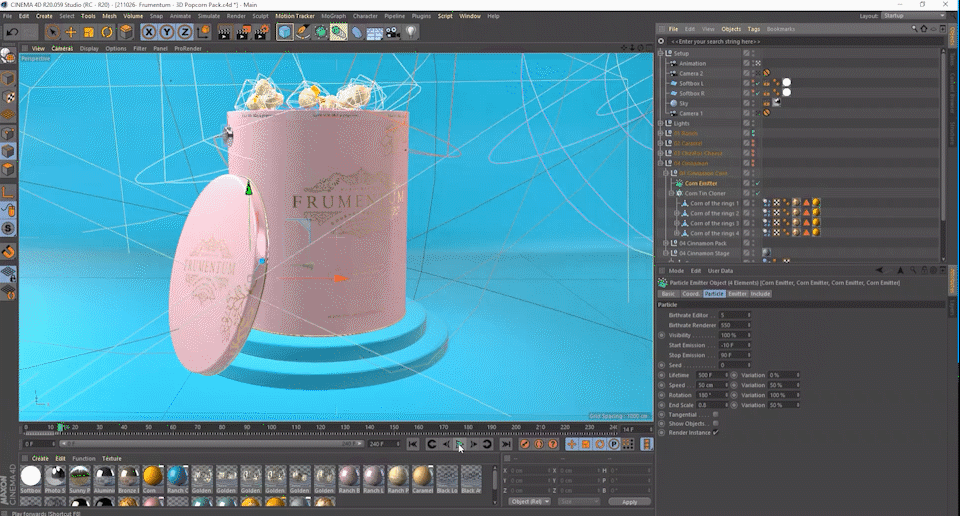
Task: Open Object Manager Tags menu
Action: (754, 29)
